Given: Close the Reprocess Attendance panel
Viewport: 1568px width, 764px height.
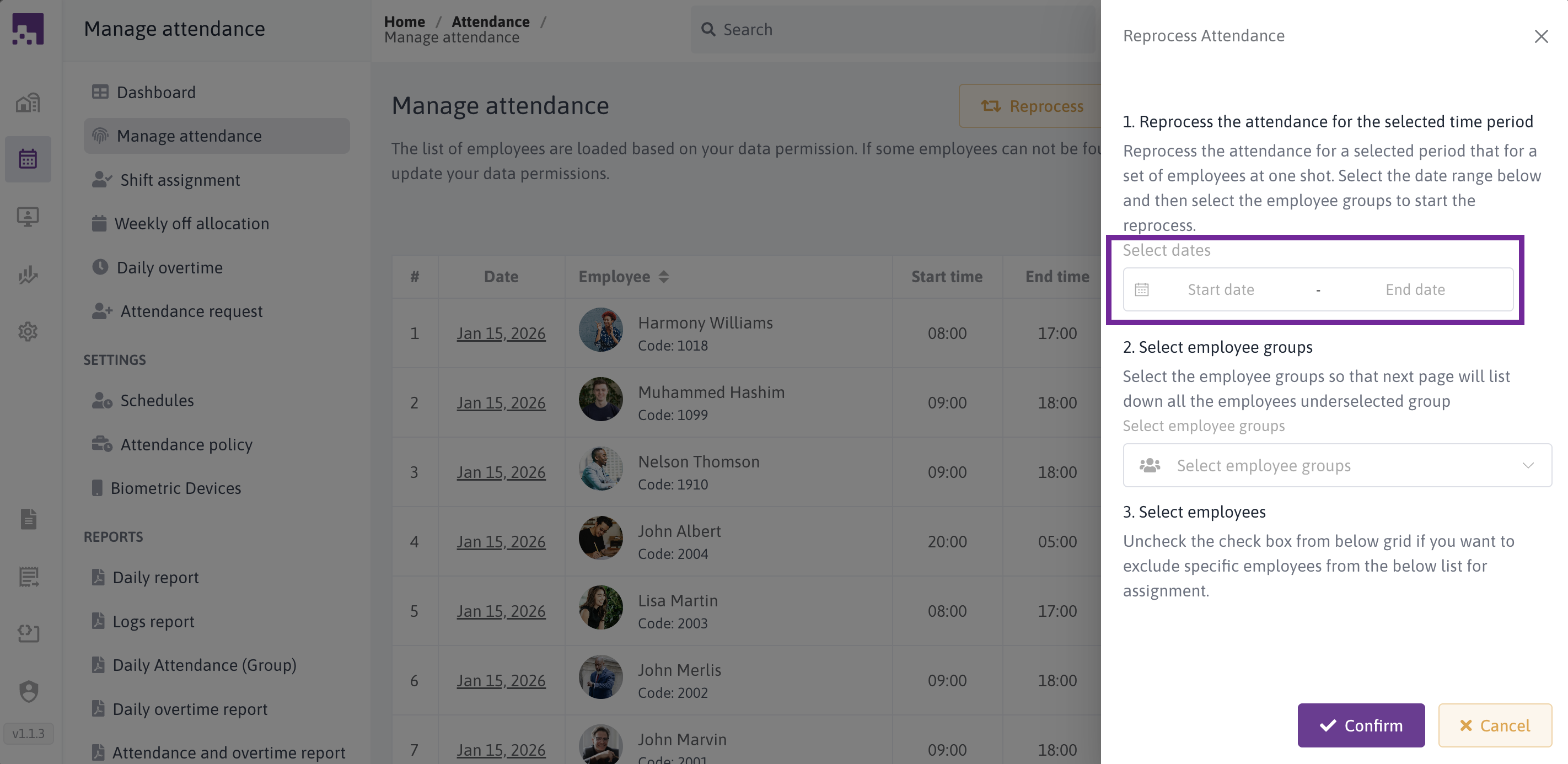Looking at the screenshot, I should (1540, 36).
